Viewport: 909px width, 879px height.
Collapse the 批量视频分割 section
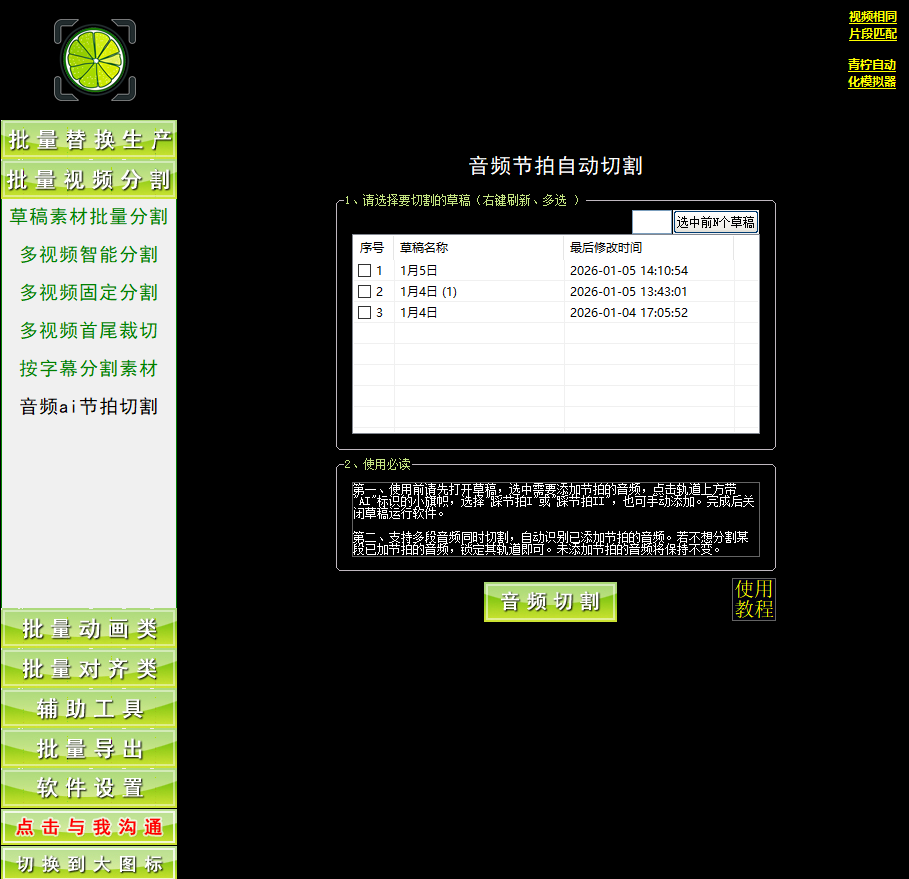[89, 180]
